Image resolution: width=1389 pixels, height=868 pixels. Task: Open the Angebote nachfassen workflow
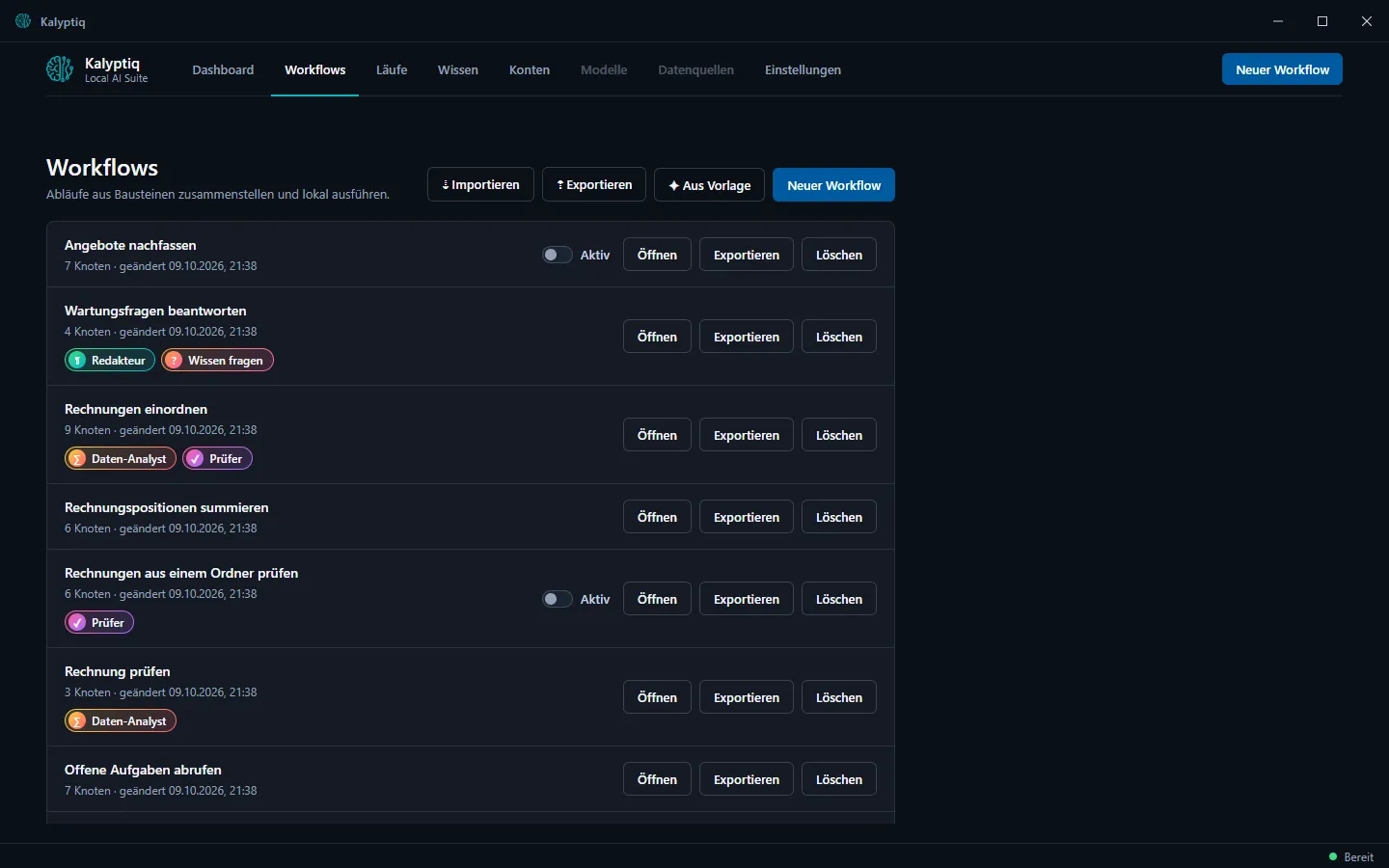[x=657, y=255]
